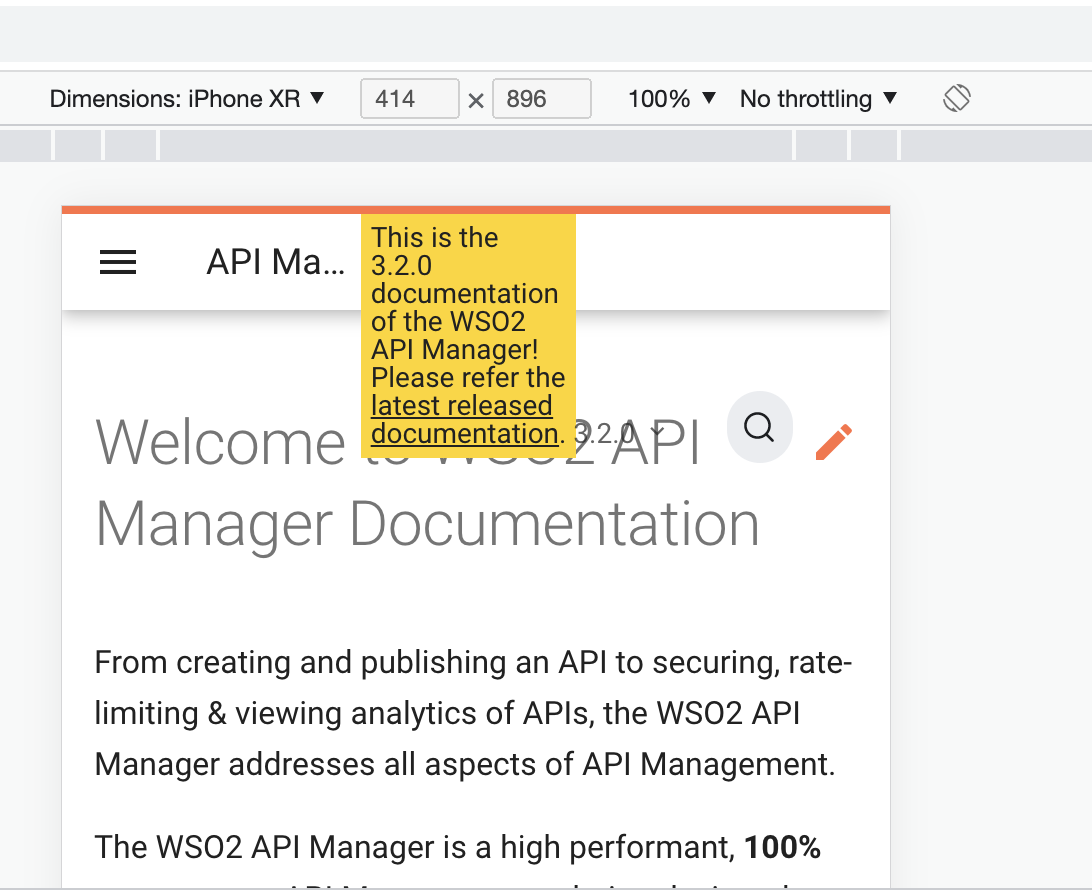The image size is (1092, 890).
Task: Open the hamburger navigation menu
Action: point(118,263)
